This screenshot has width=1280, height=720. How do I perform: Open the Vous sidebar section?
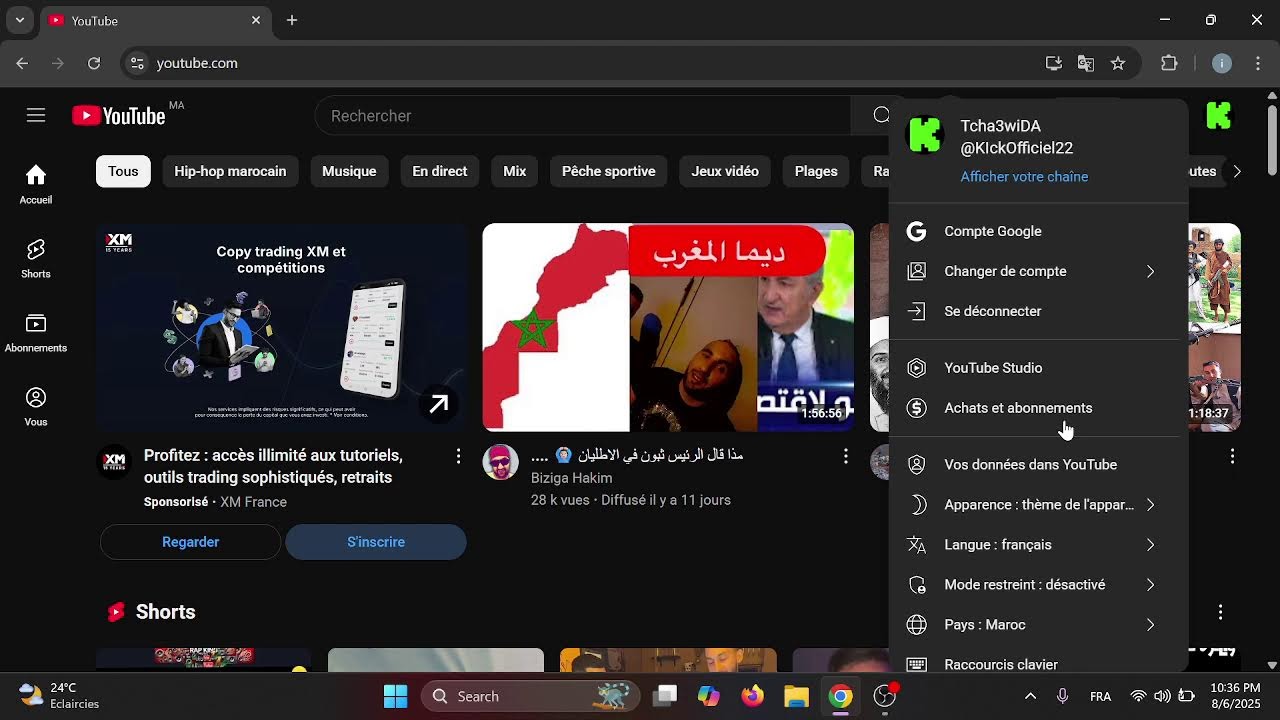pyautogui.click(x=36, y=406)
